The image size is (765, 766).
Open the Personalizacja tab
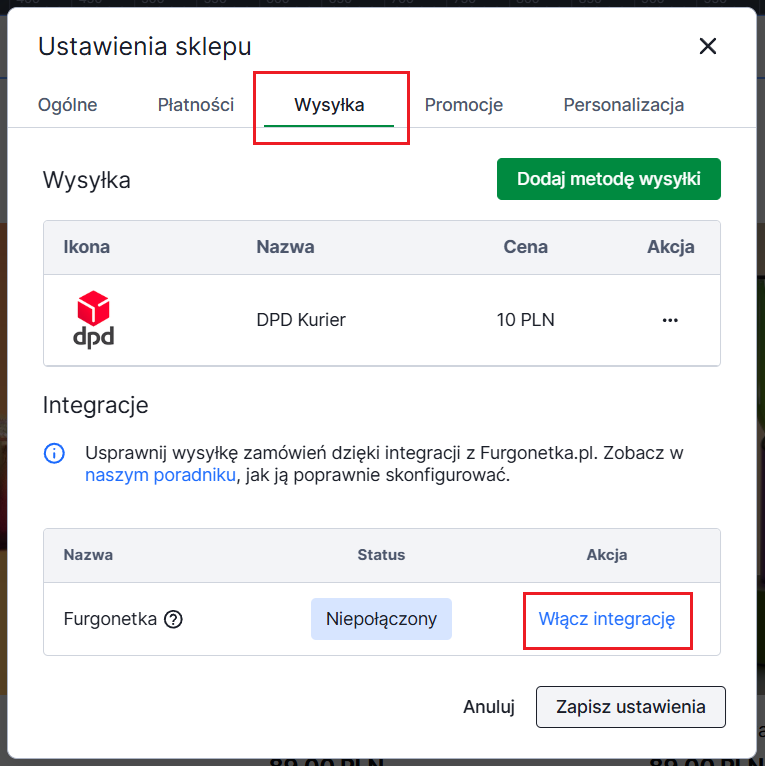(x=623, y=105)
